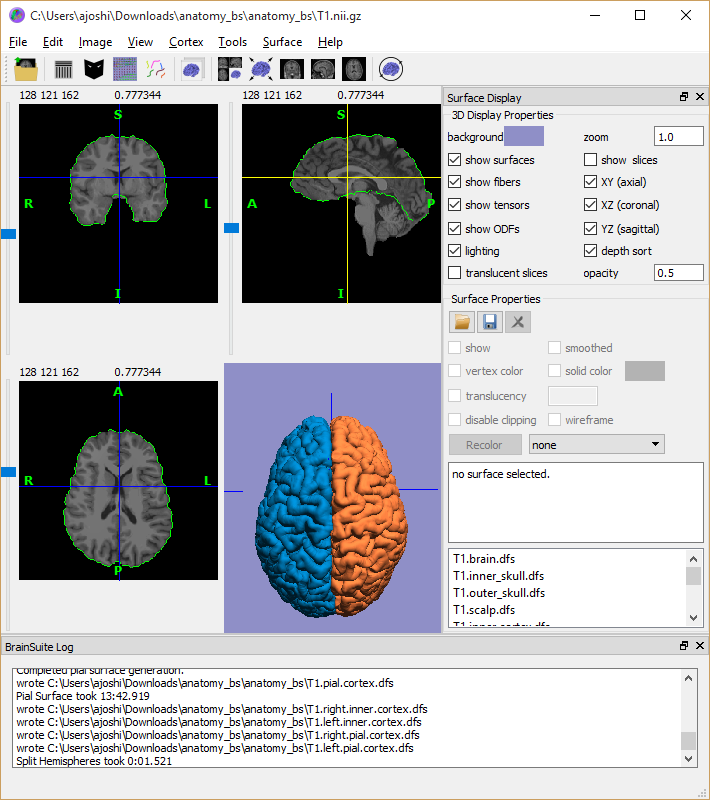Open the recolor dropdown showing none
Screen dimensions: 710x800
click(x=596, y=444)
